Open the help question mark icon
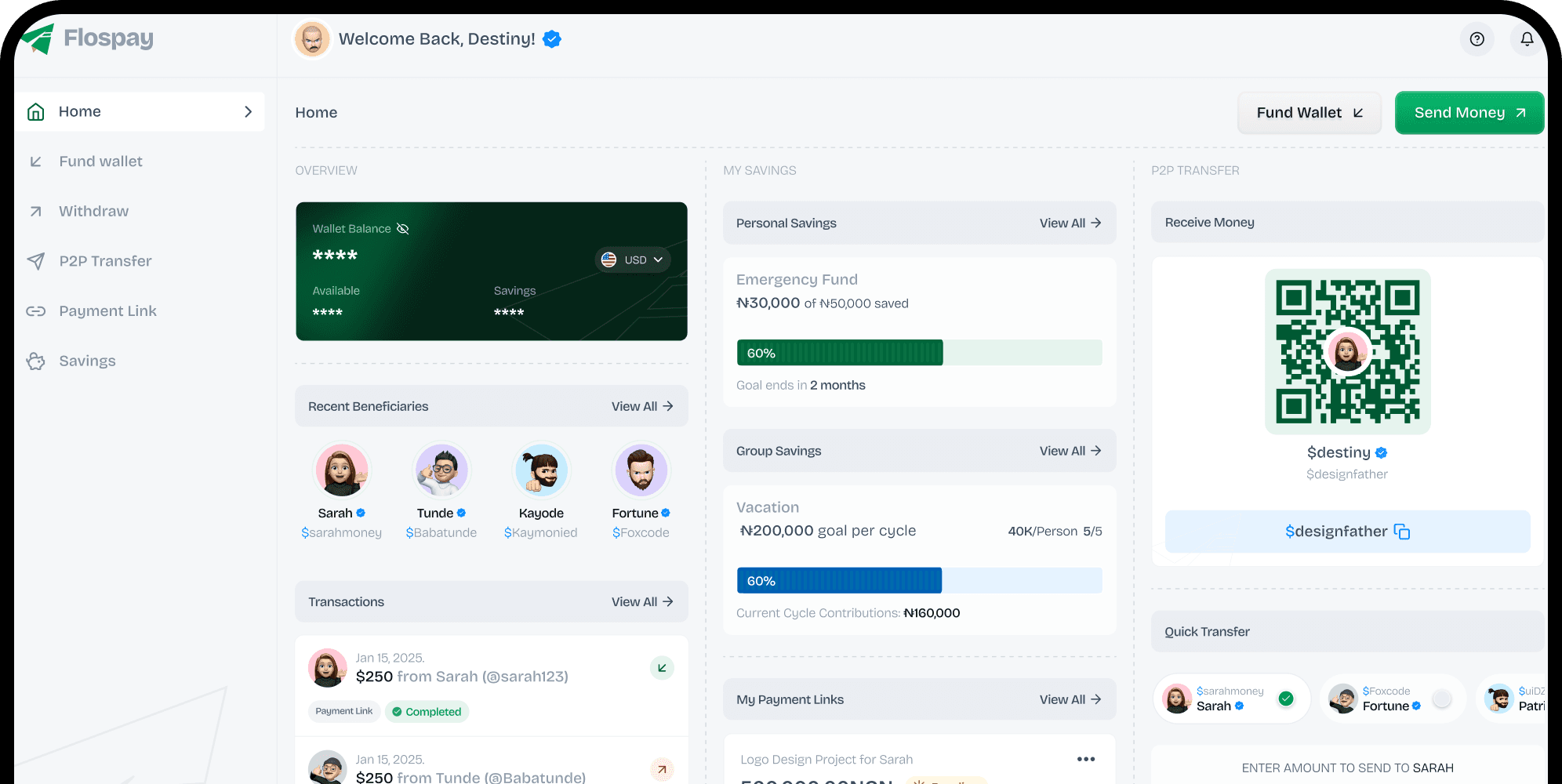This screenshot has height=784, width=1562. (x=1477, y=38)
